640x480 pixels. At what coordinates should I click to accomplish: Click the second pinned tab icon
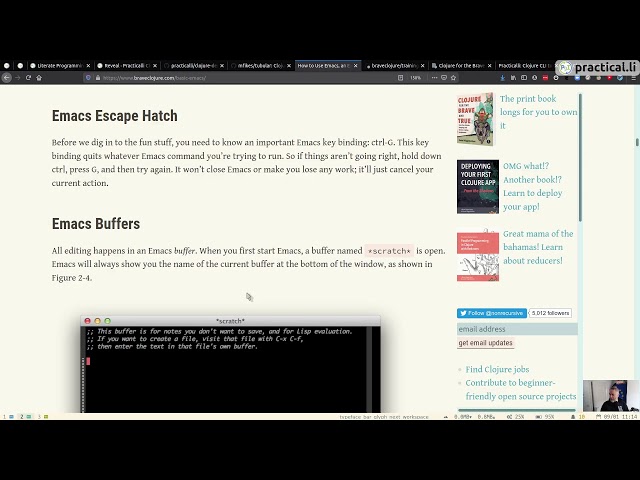(20, 66)
